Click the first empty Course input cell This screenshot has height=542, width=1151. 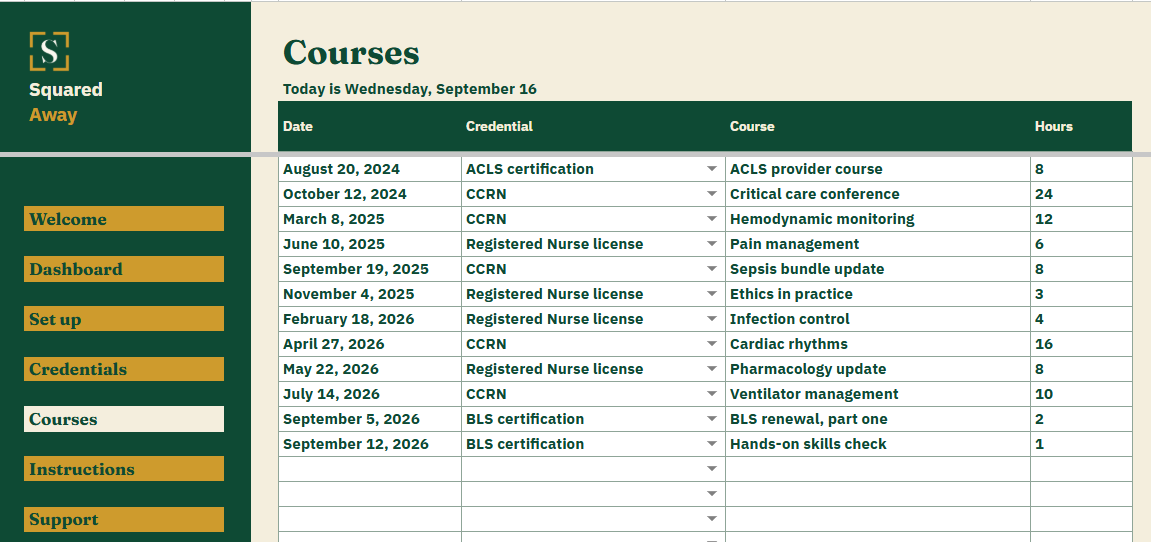pos(878,469)
